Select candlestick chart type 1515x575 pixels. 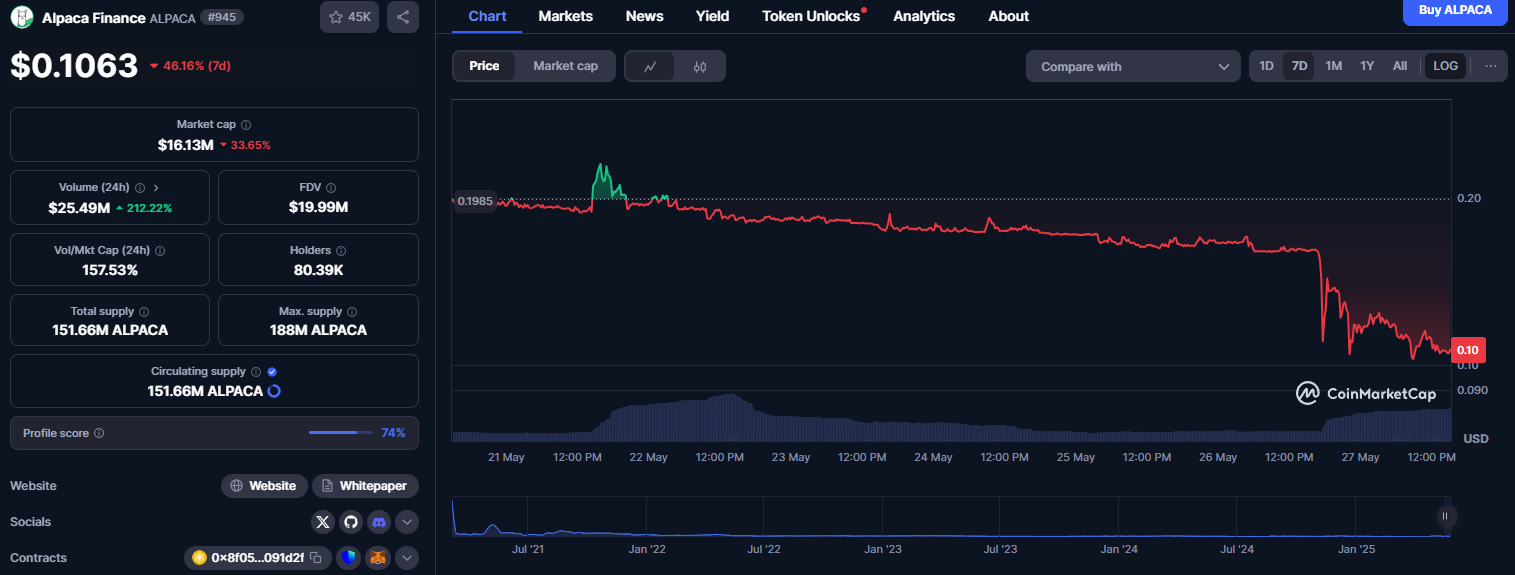[x=700, y=67]
